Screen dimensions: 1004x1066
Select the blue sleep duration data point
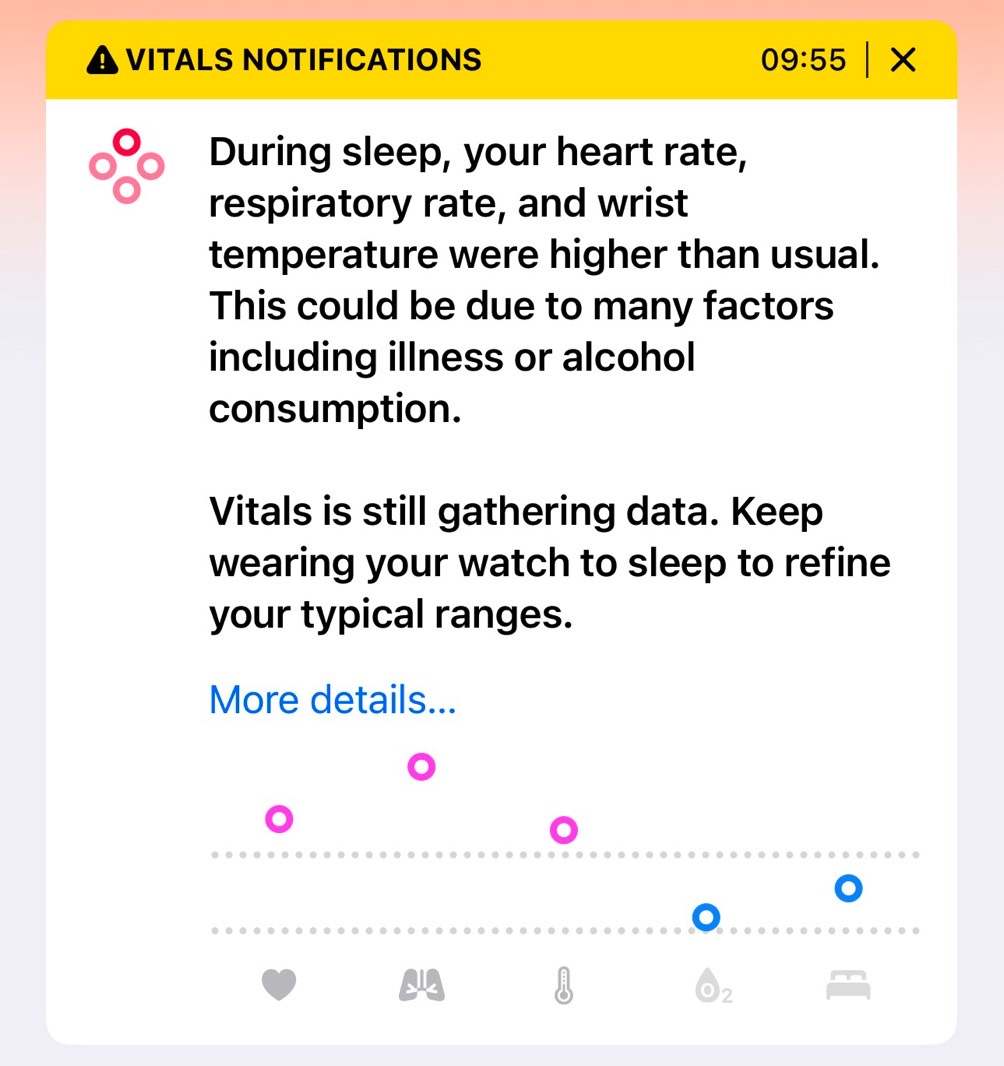coord(848,888)
